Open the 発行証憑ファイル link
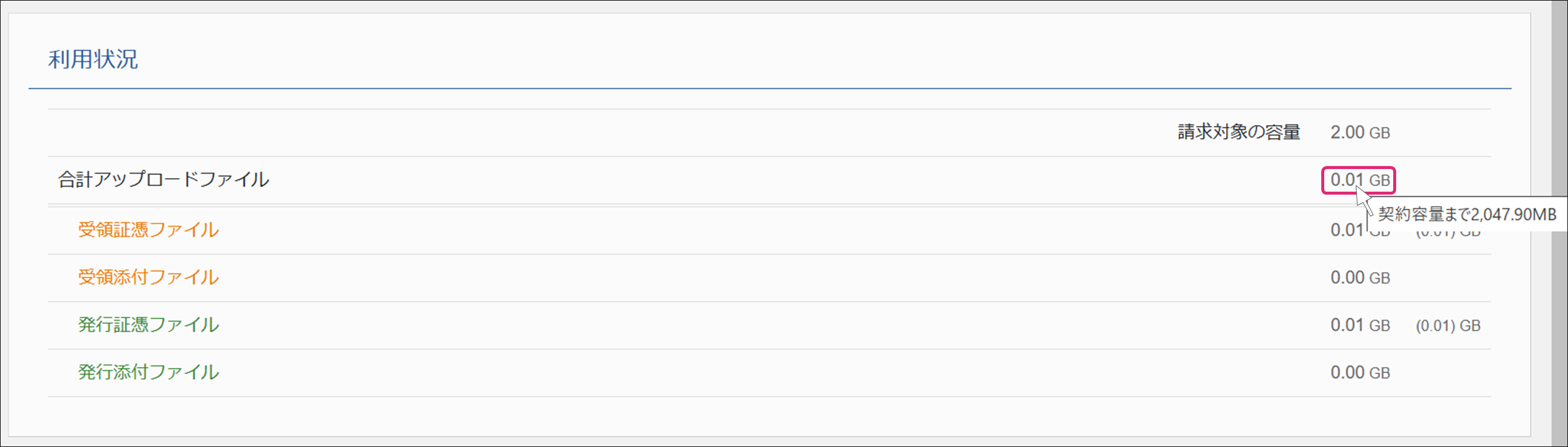1568x447 pixels. click(148, 324)
